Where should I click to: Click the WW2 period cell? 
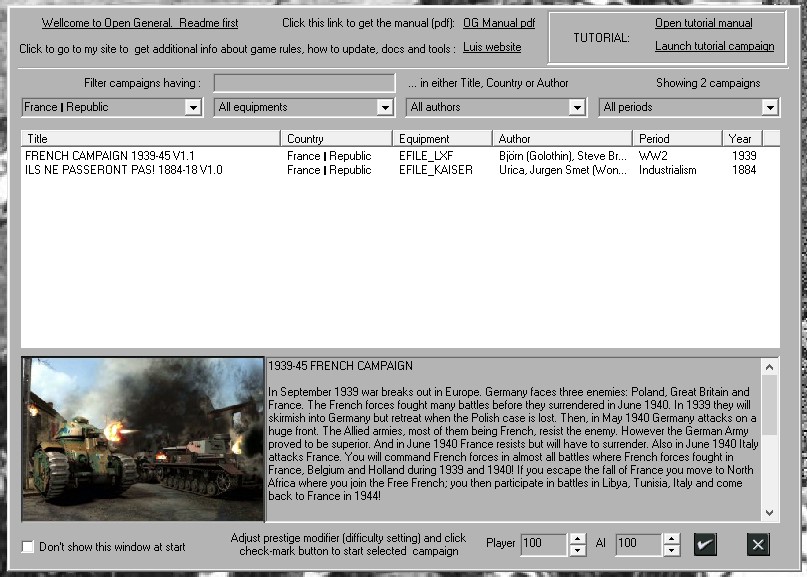click(x=653, y=155)
